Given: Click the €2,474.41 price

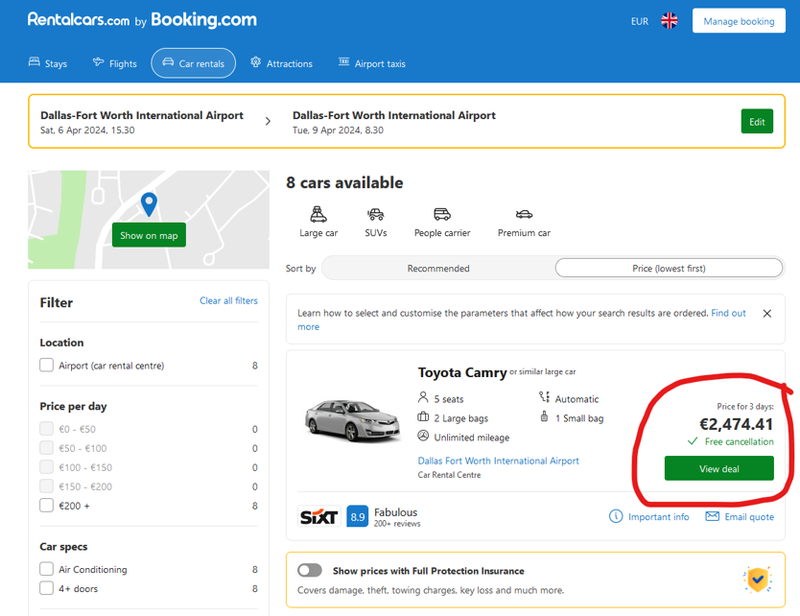Looking at the screenshot, I should (736, 424).
